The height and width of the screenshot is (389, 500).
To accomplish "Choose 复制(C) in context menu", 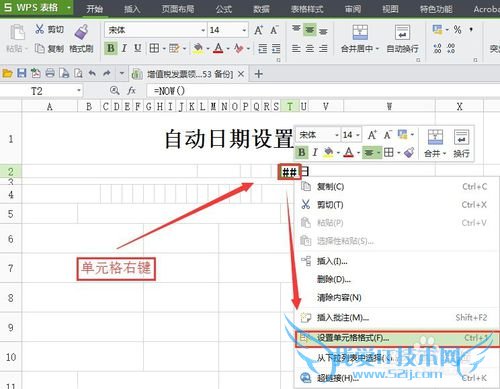I will [x=396, y=187].
